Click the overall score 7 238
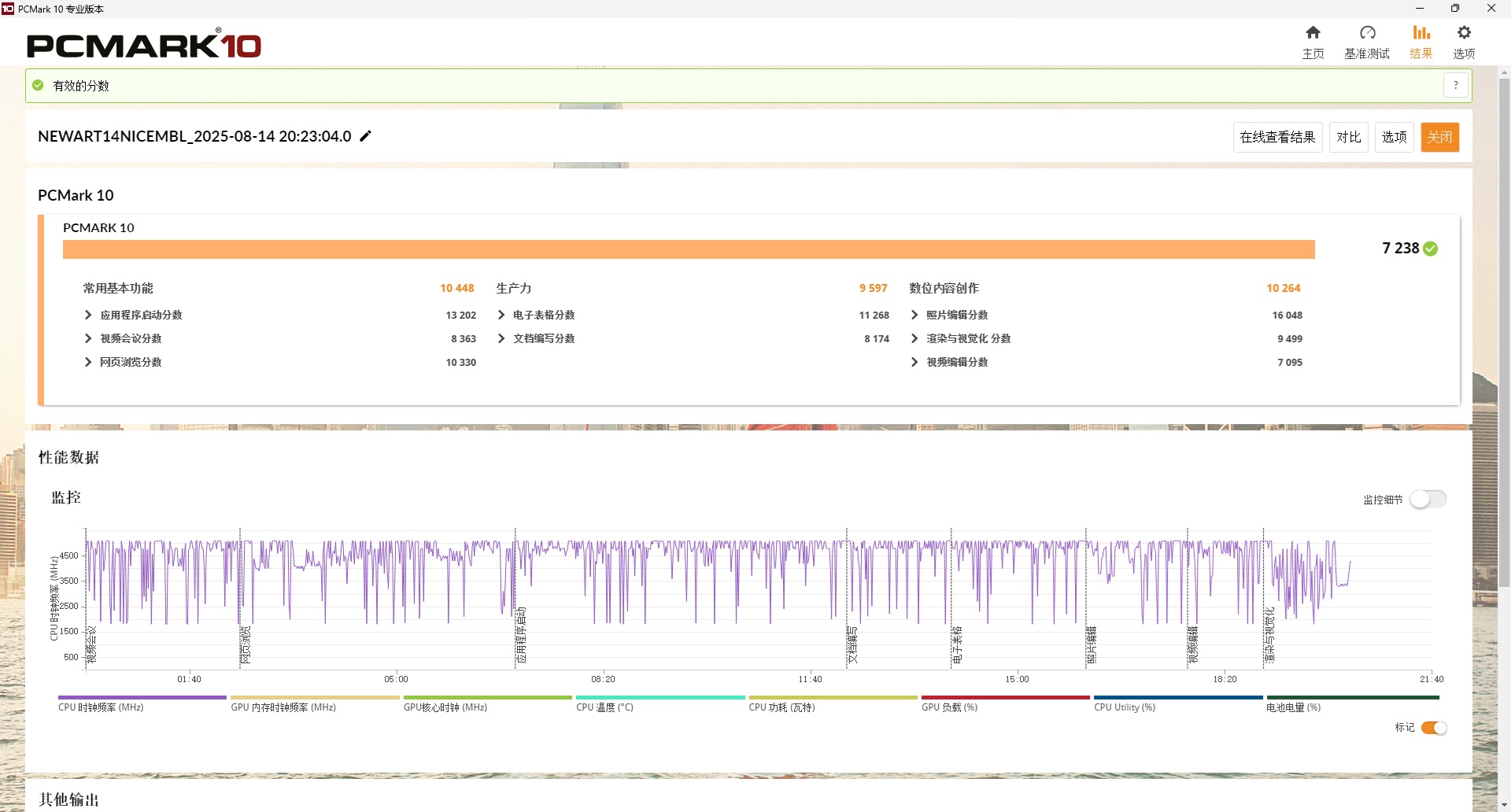1511x812 pixels. click(1401, 248)
